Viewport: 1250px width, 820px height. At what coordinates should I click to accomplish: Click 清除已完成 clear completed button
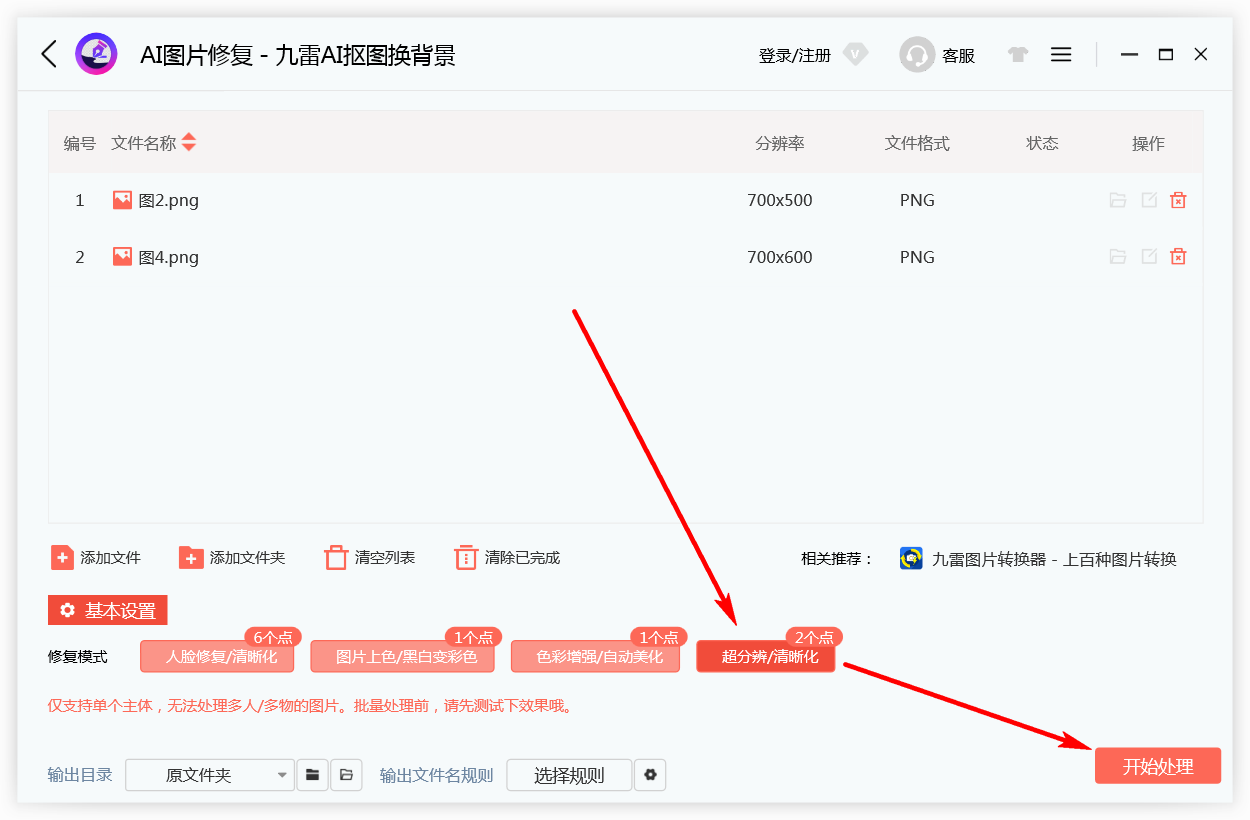[507, 558]
